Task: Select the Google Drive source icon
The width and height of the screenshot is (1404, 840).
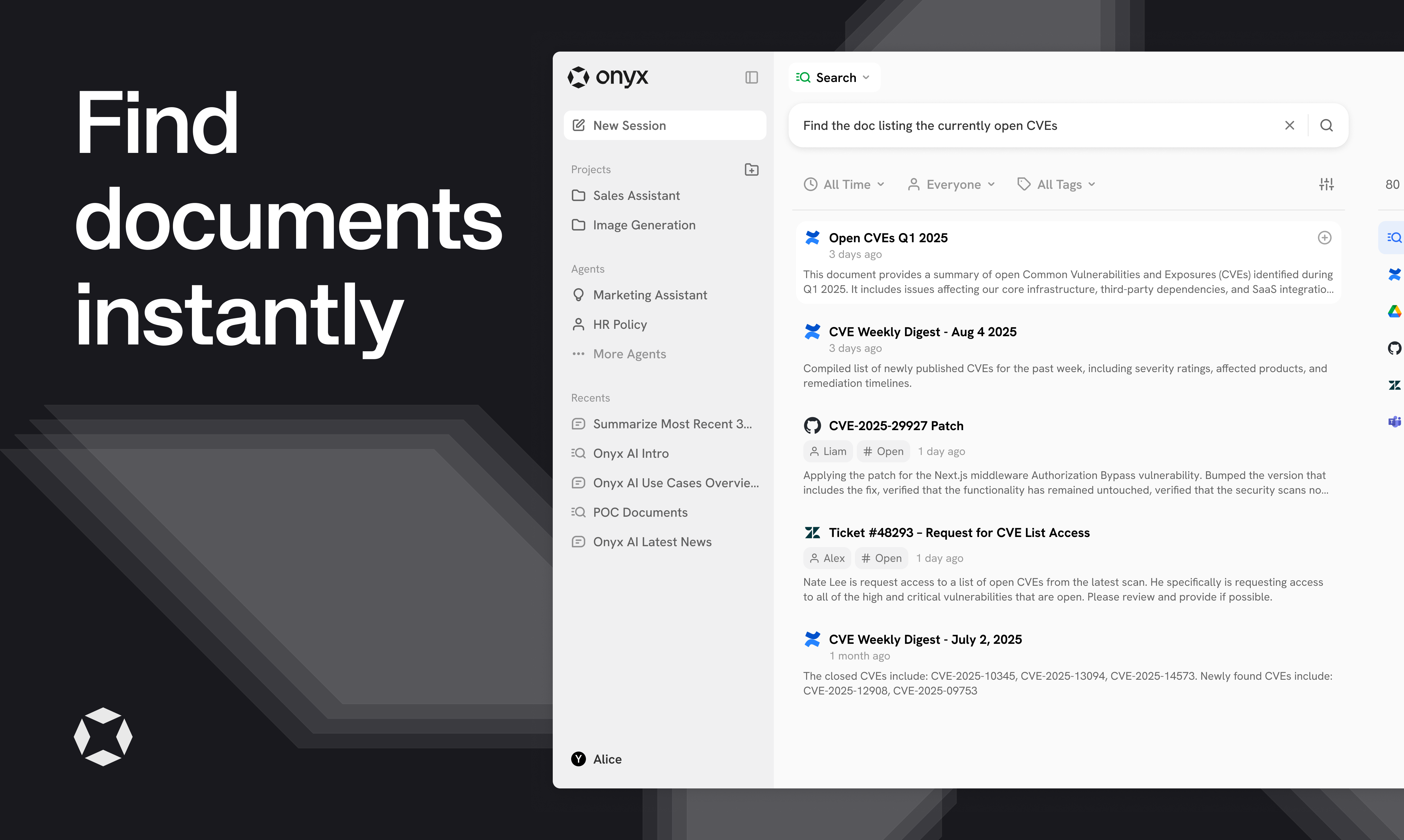Action: 1394,311
